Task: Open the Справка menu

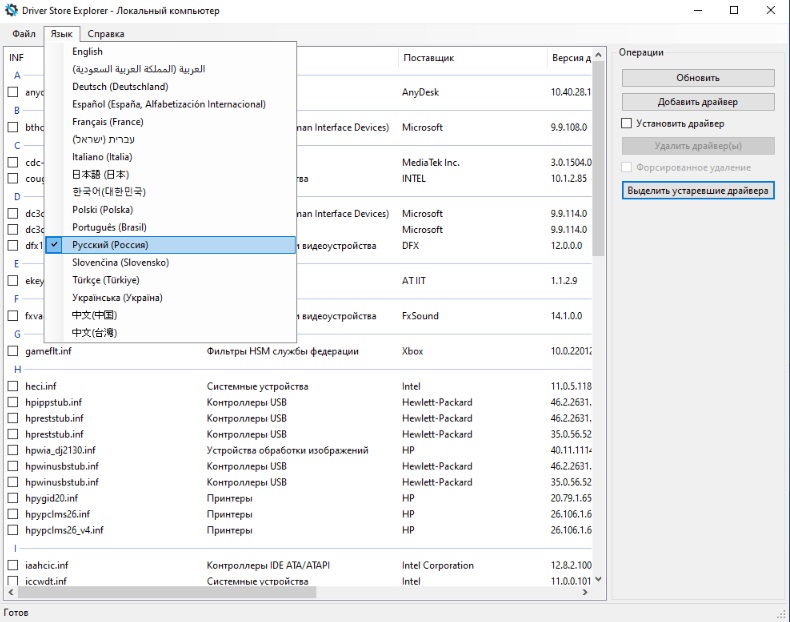Action: pos(106,34)
